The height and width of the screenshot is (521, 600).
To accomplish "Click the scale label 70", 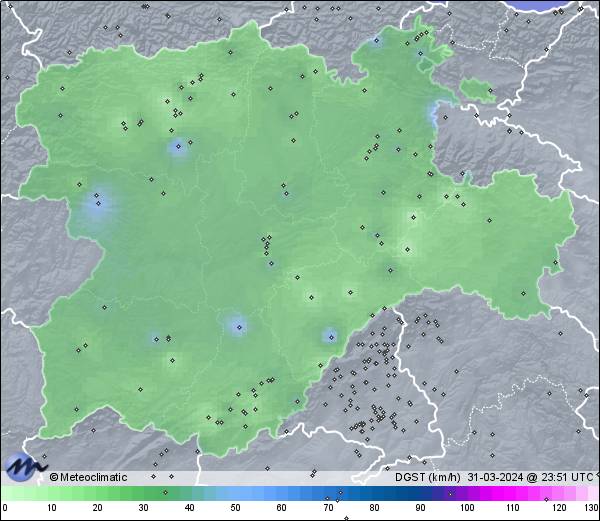I will tap(328, 508).
